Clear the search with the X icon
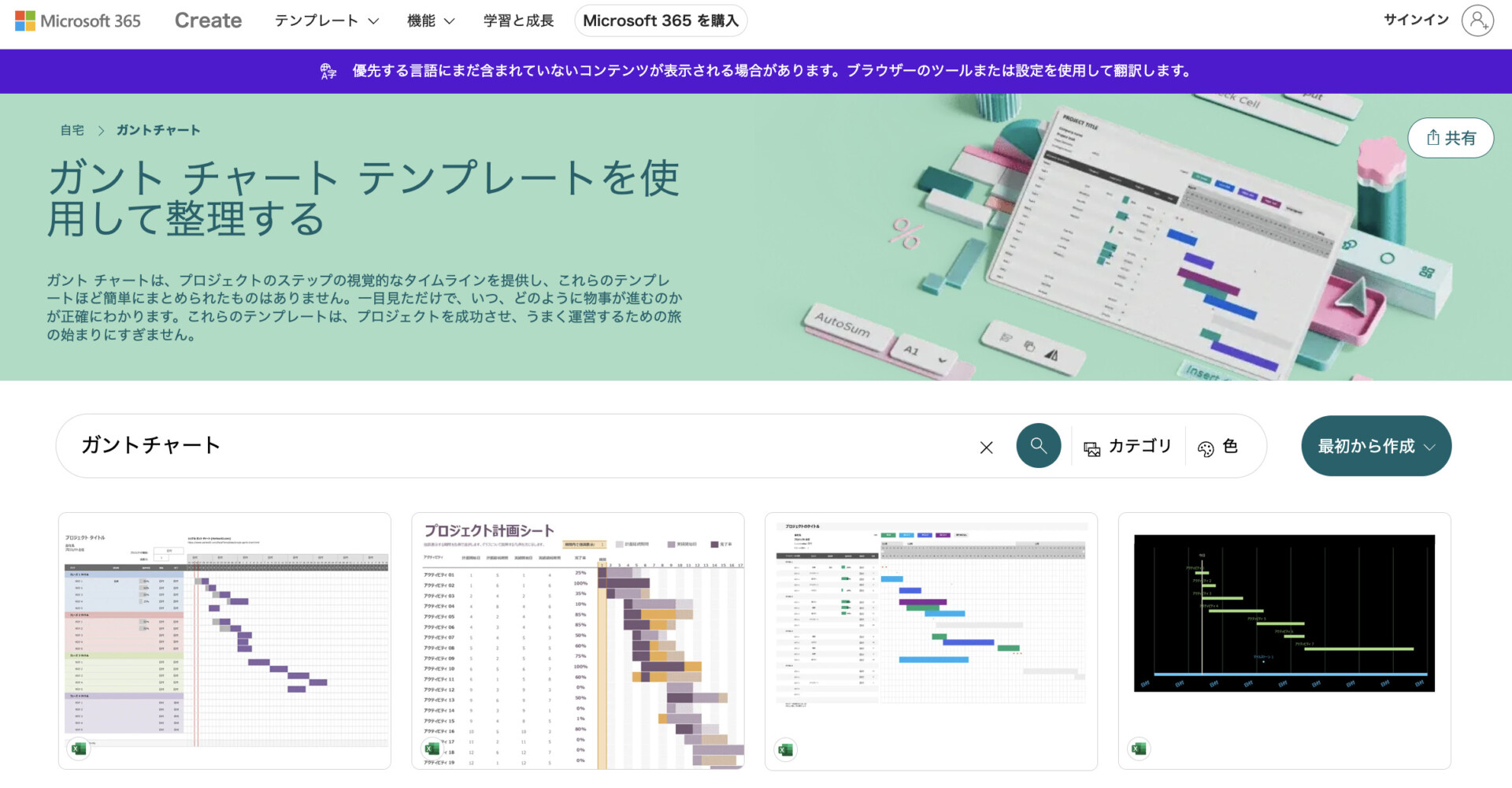Viewport: 1512px width, 788px height. pos(986,448)
